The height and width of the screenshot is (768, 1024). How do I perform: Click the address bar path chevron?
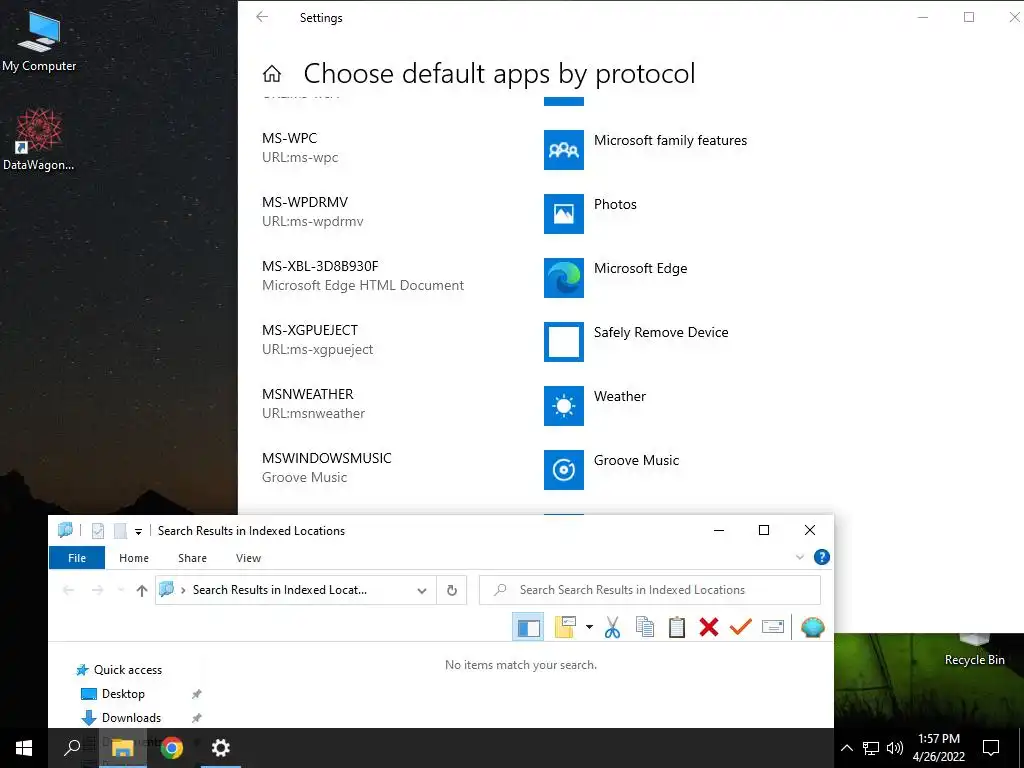point(184,590)
